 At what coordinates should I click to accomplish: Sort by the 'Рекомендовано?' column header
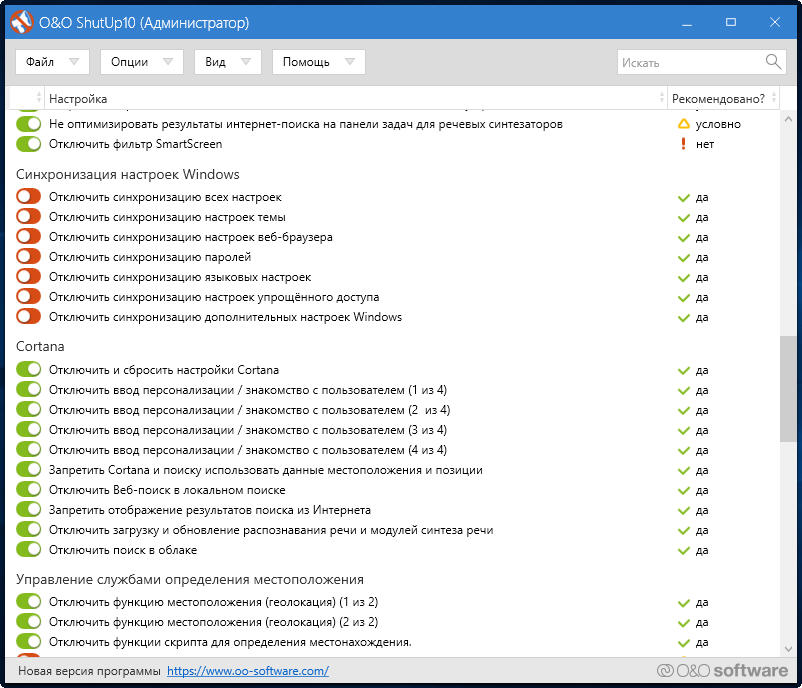pyautogui.click(x=723, y=98)
